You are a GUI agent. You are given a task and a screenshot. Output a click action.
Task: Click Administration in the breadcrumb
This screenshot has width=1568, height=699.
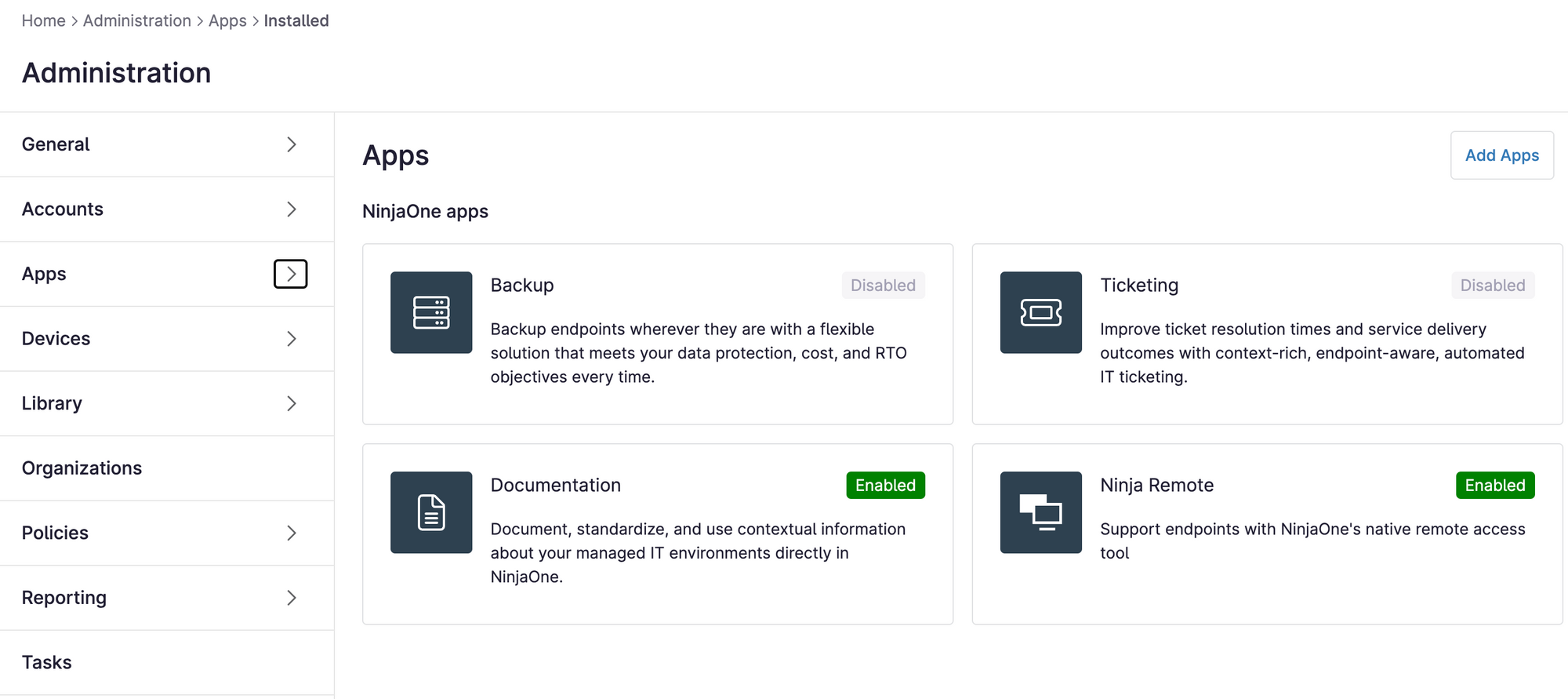click(137, 21)
